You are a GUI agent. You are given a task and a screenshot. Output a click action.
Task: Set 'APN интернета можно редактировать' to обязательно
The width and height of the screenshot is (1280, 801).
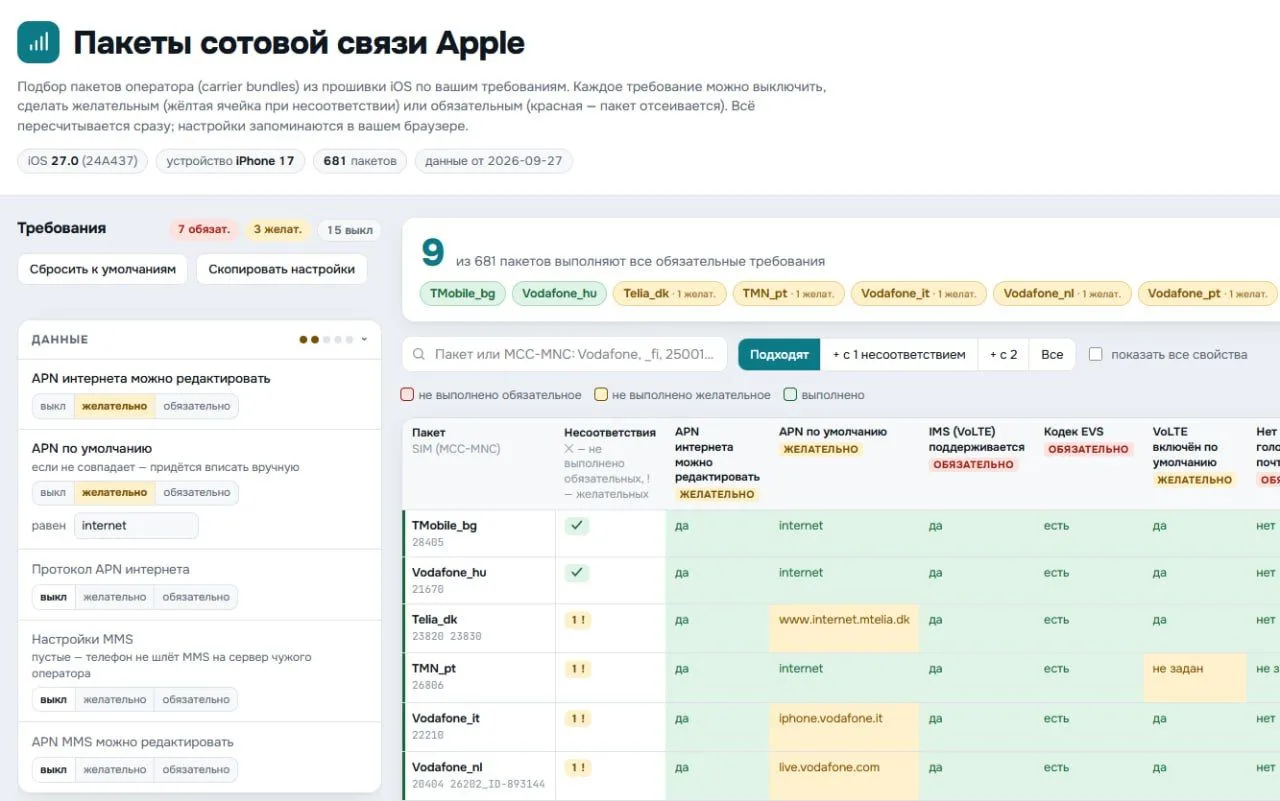(197, 406)
